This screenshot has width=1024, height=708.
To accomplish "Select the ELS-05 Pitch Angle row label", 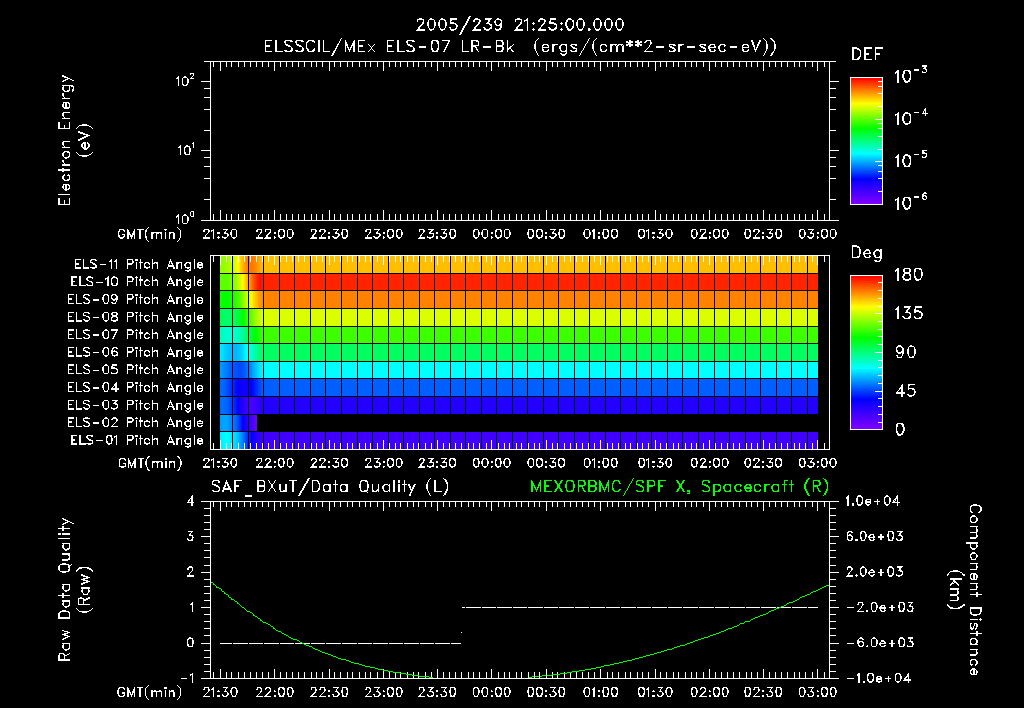I will click(135, 370).
